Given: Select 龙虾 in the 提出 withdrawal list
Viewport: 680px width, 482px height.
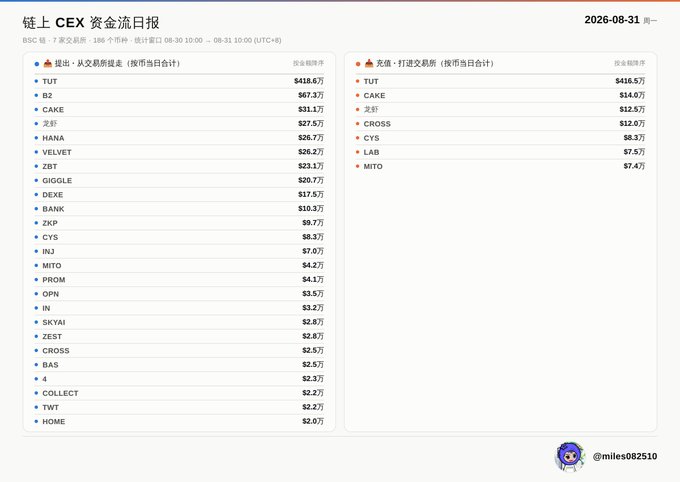Looking at the screenshot, I should (50, 124).
